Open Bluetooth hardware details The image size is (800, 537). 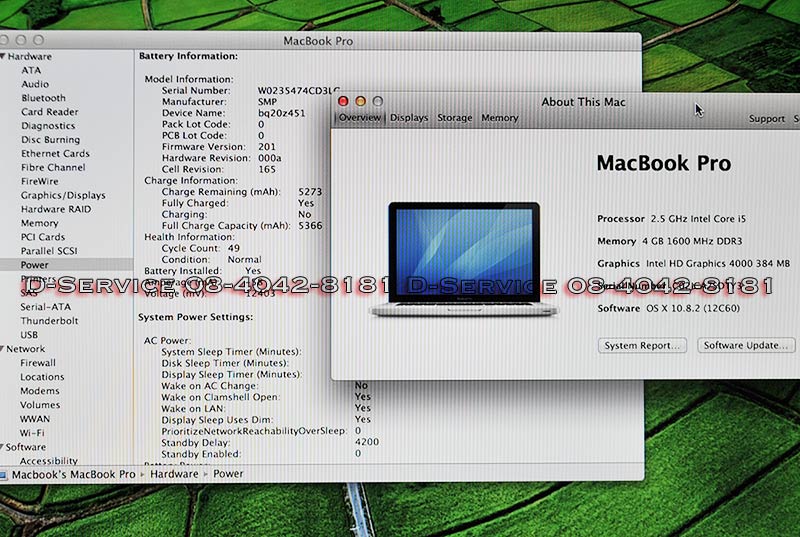coord(43,98)
